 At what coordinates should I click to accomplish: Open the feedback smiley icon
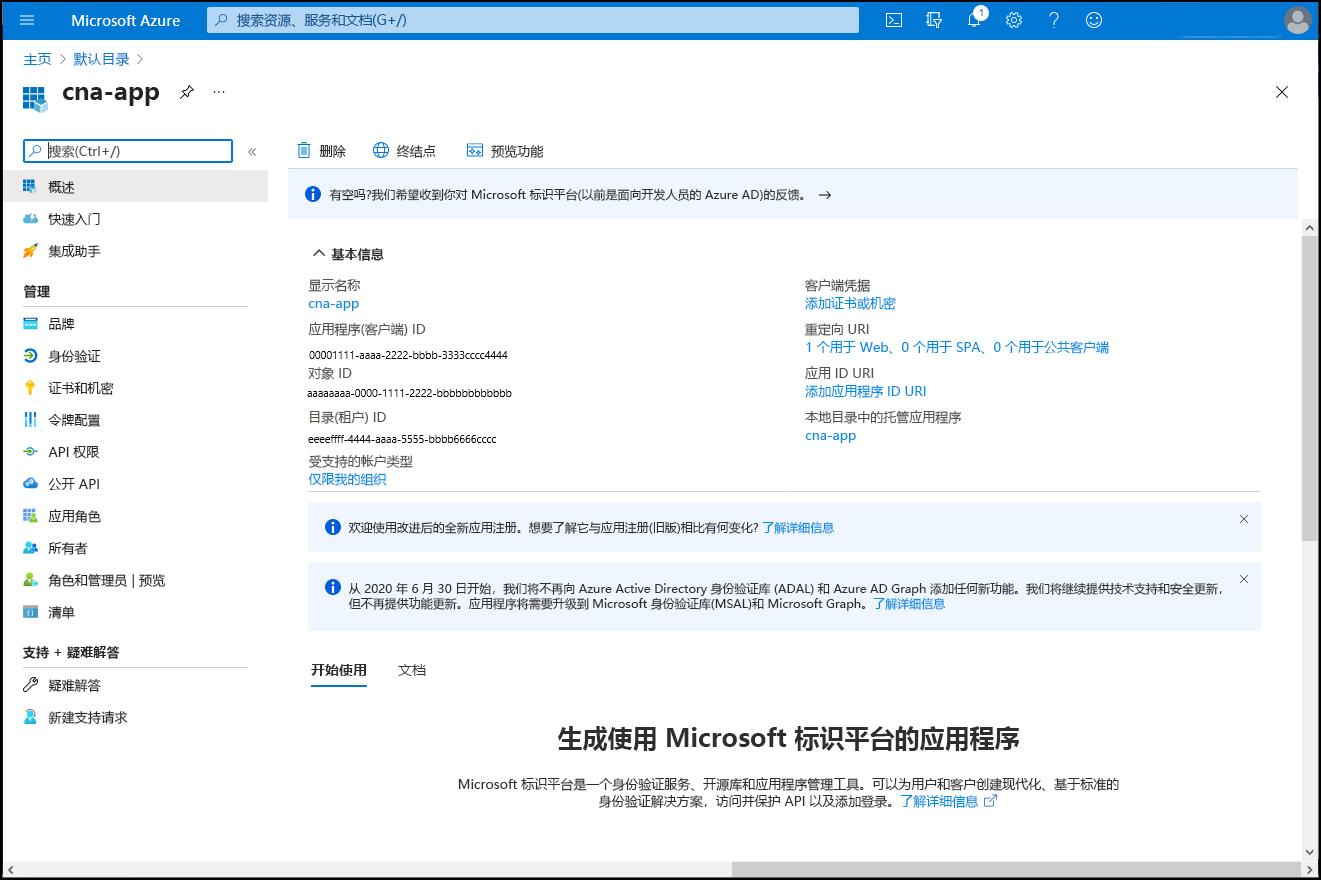click(x=1094, y=20)
